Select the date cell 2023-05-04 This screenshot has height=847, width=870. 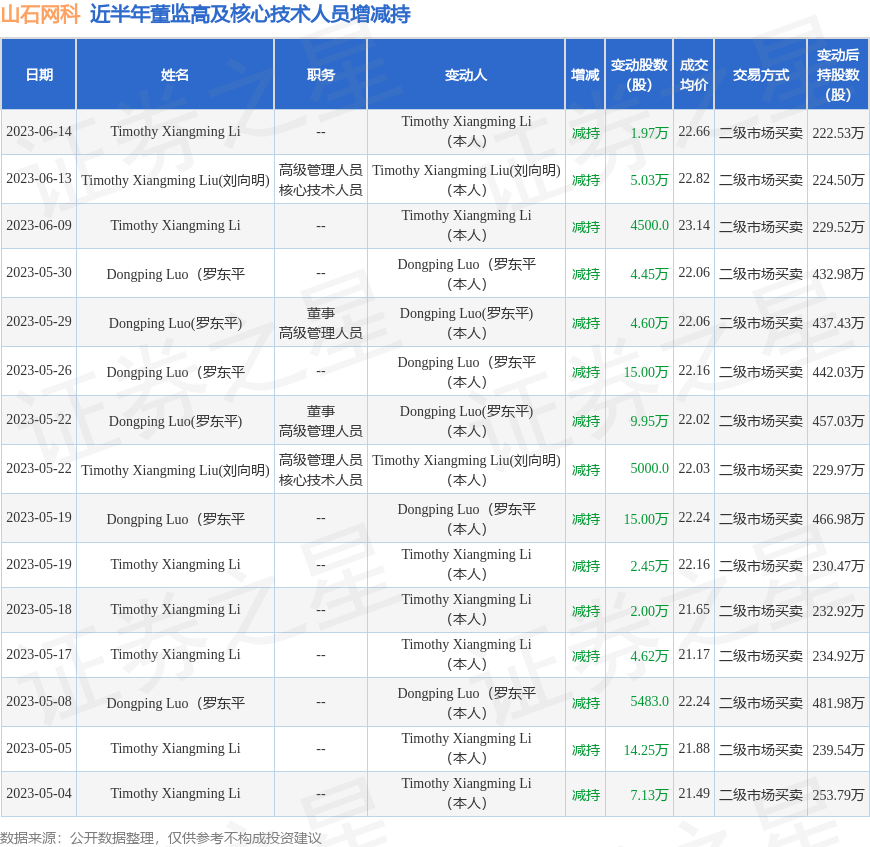pos(39,794)
